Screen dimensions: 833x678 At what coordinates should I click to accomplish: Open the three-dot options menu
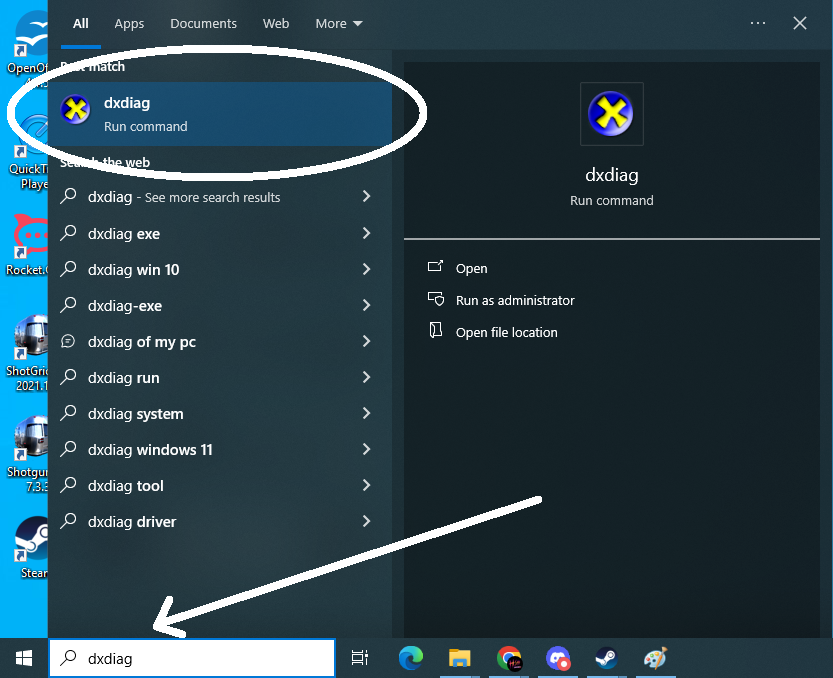[757, 24]
